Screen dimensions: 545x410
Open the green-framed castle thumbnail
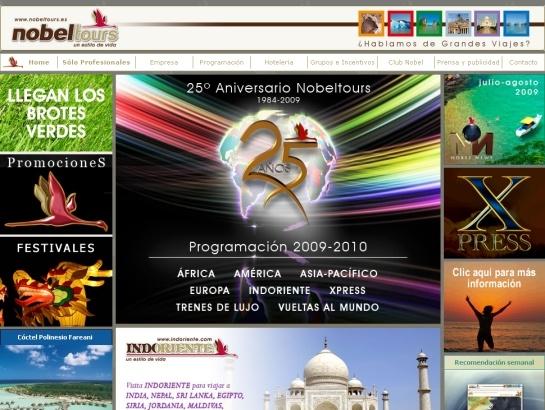point(429,24)
